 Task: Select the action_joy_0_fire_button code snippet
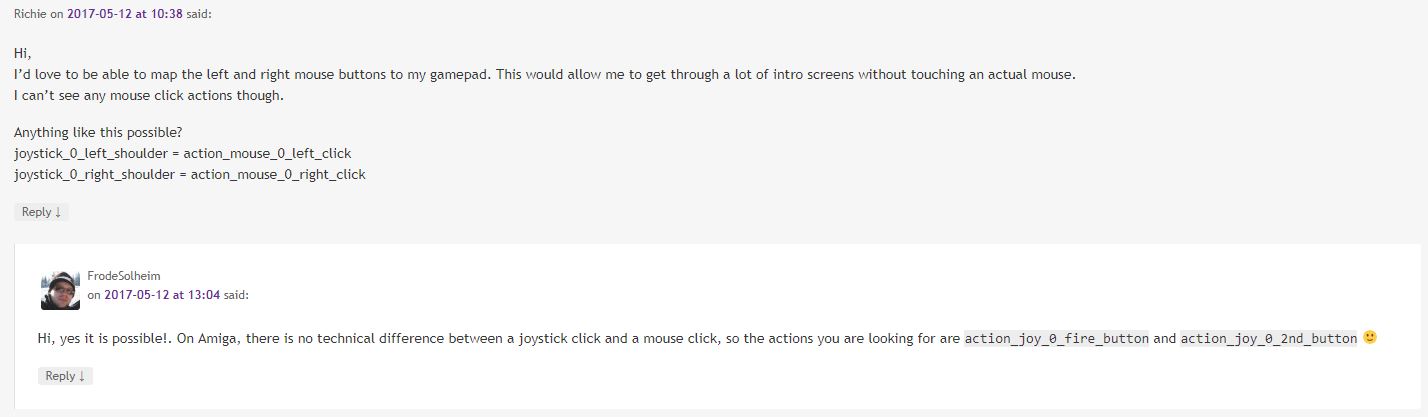pyautogui.click(x=1056, y=339)
